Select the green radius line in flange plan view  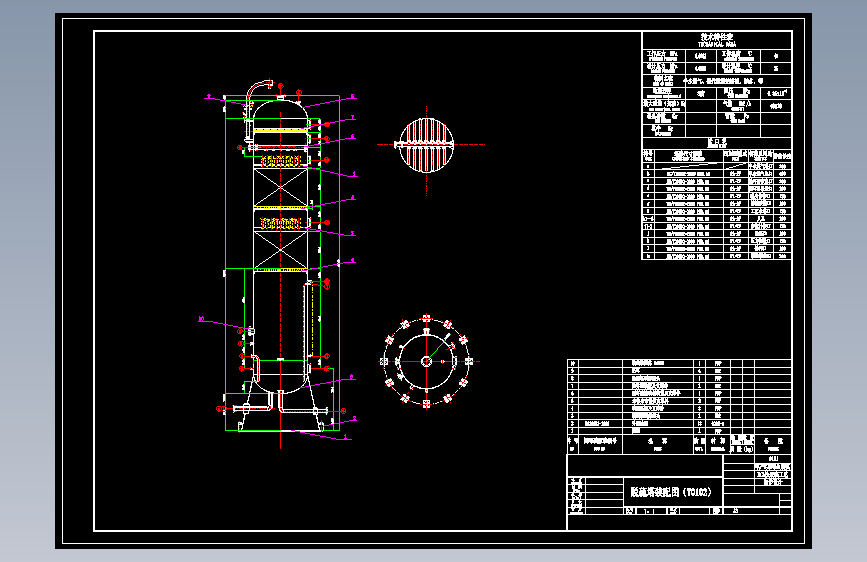[x=438, y=348]
